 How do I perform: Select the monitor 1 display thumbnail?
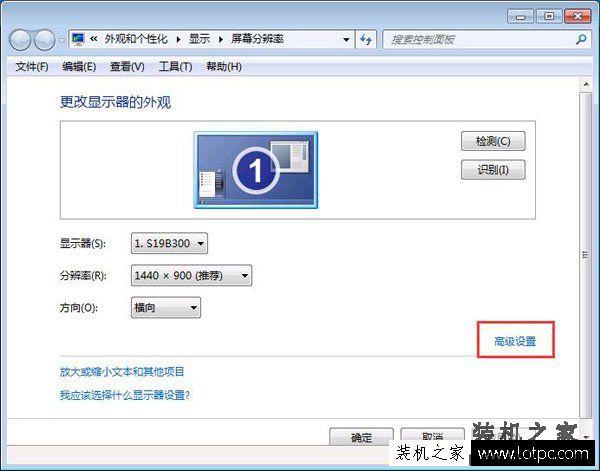[256, 170]
